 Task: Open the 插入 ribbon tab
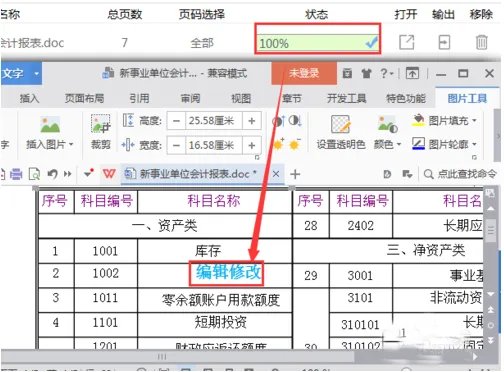click(29, 98)
